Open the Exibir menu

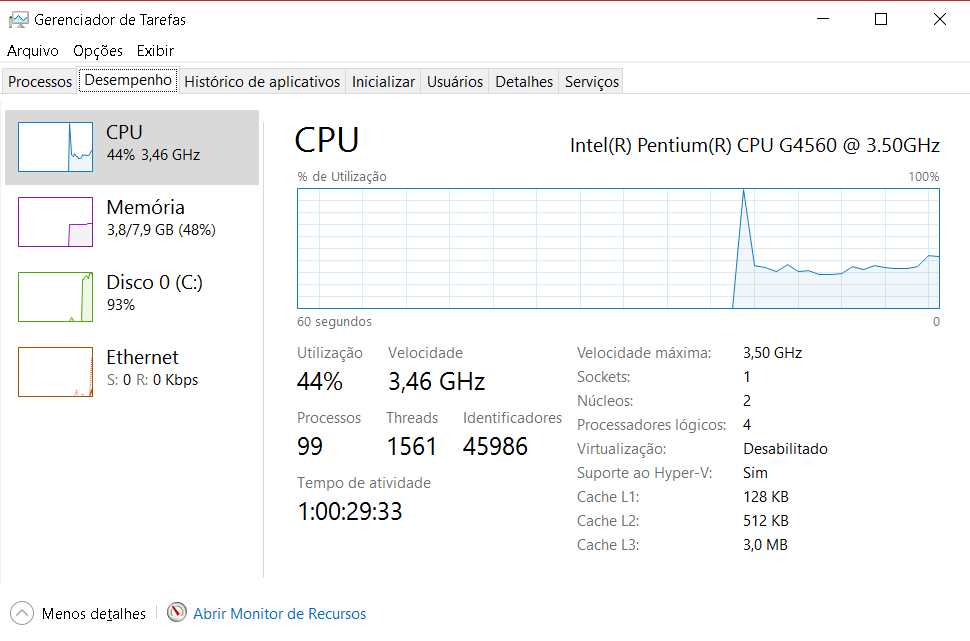pos(155,50)
